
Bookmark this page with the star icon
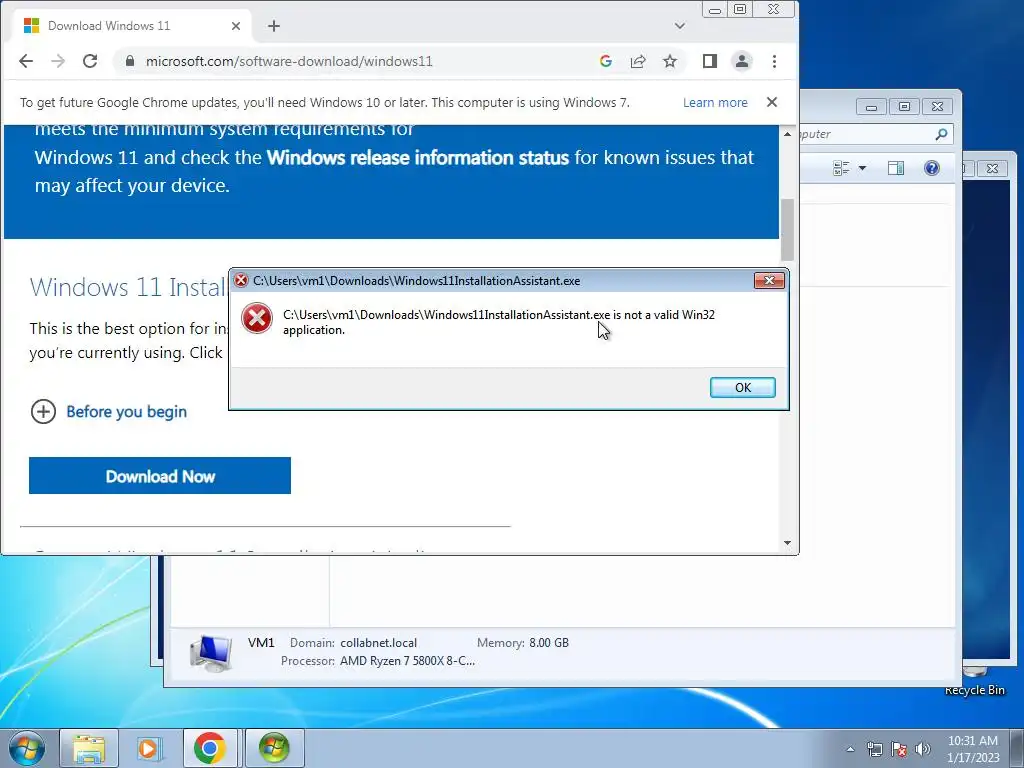[x=670, y=61]
